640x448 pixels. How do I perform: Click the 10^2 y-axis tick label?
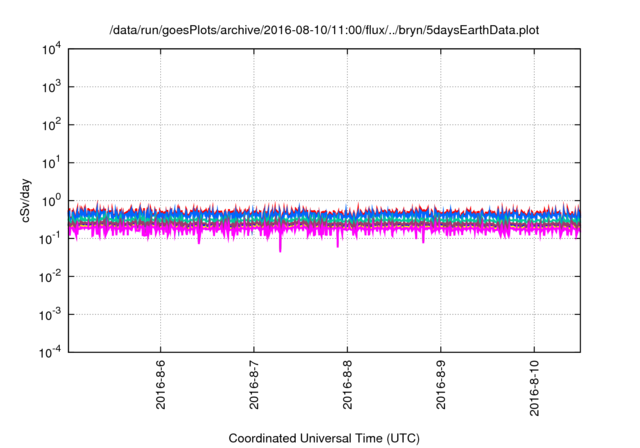tap(51, 125)
